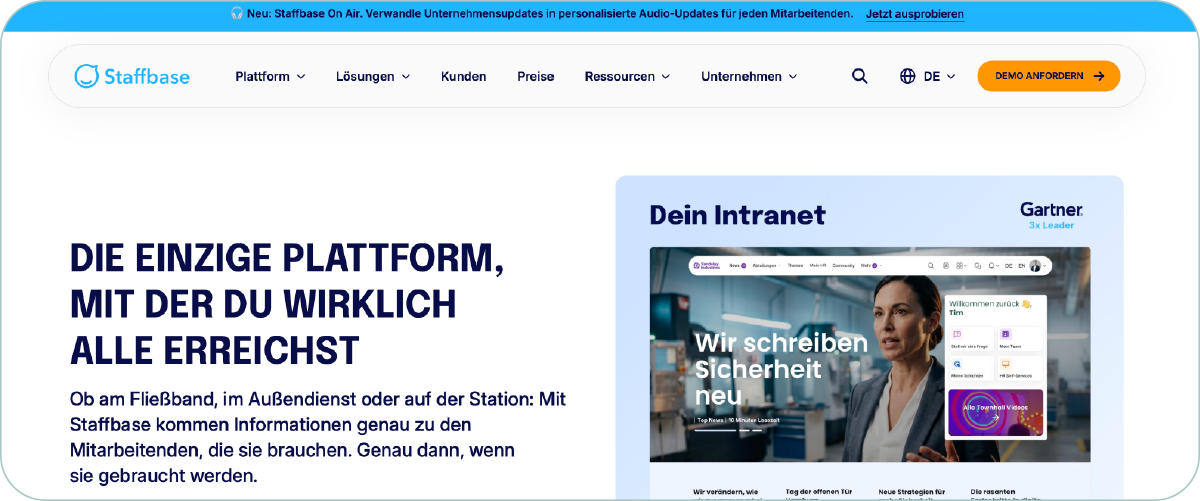This screenshot has height=501, width=1200.
Task: Click the Die einzige Plattform headline
Action: click(287, 304)
